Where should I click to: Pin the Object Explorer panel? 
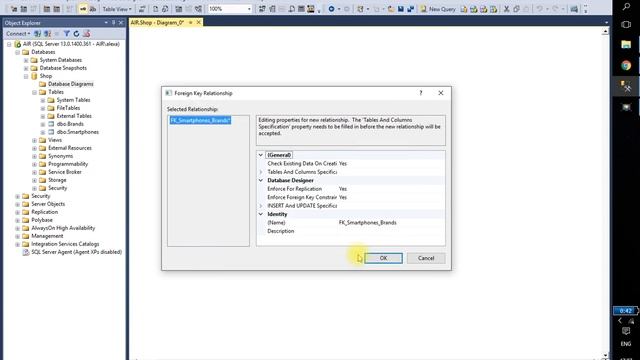[113, 23]
